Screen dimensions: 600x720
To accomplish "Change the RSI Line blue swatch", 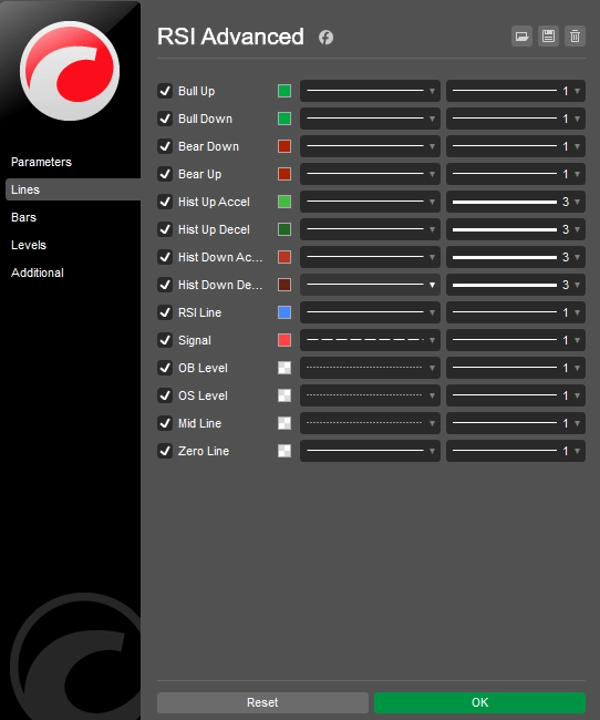I will (284, 312).
